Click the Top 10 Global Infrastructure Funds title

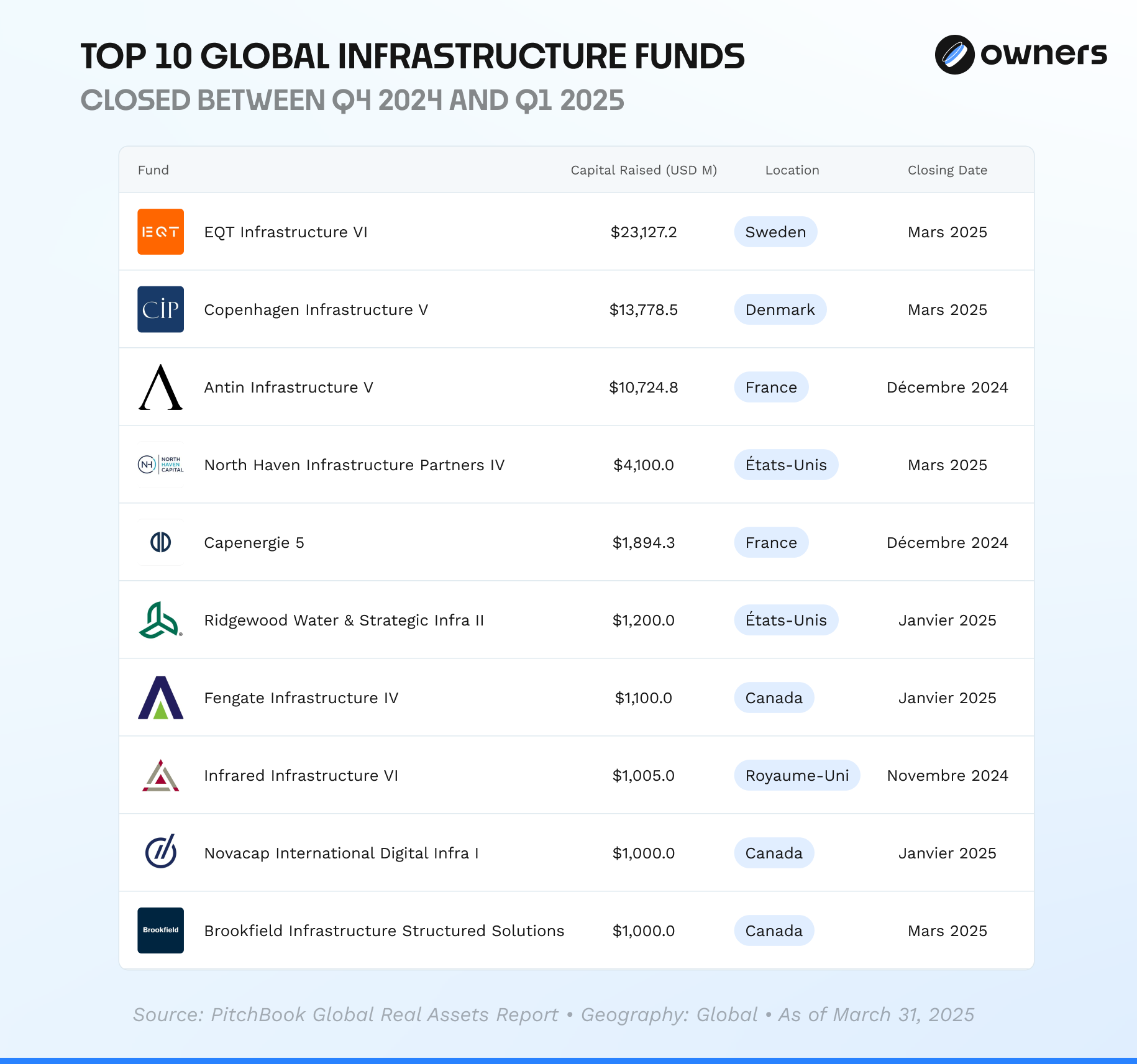point(413,57)
